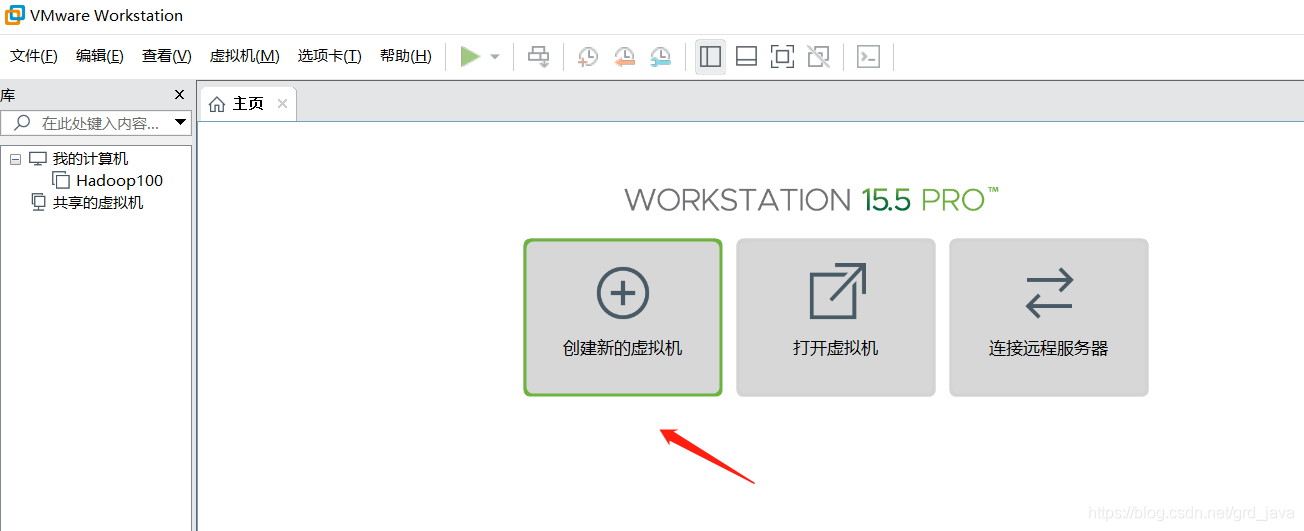Open the 帮助(H) menu
This screenshot has width=1304, height=531.
406,56
